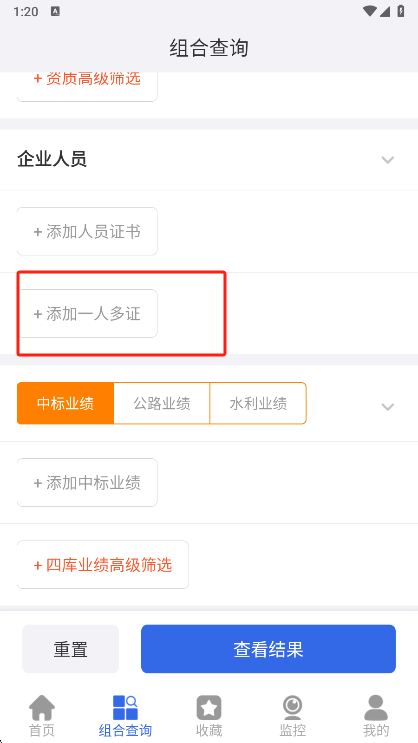Tap the 组合查询 grid search icon
The image size is (418, 743).
[x=125, y=708]
